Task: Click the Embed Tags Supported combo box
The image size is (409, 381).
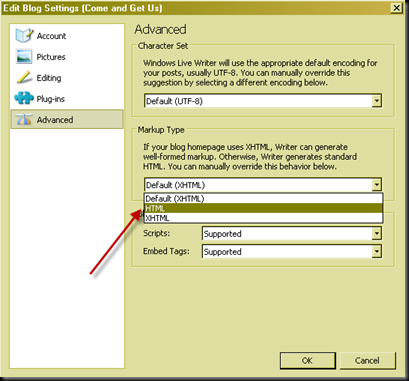Action: click(292, 251)
